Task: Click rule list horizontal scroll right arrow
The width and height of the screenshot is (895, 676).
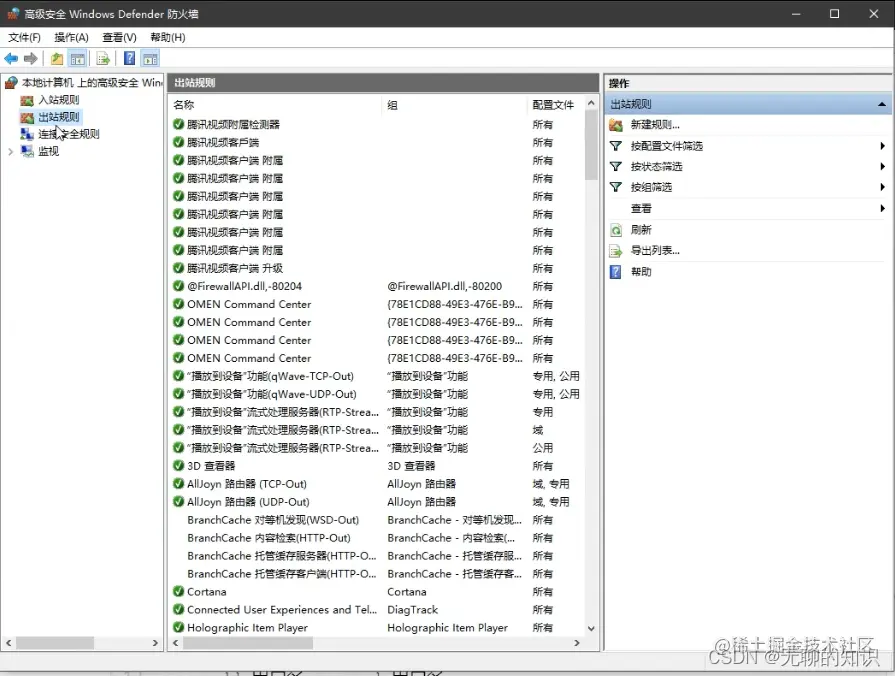Action: [576, 643]
